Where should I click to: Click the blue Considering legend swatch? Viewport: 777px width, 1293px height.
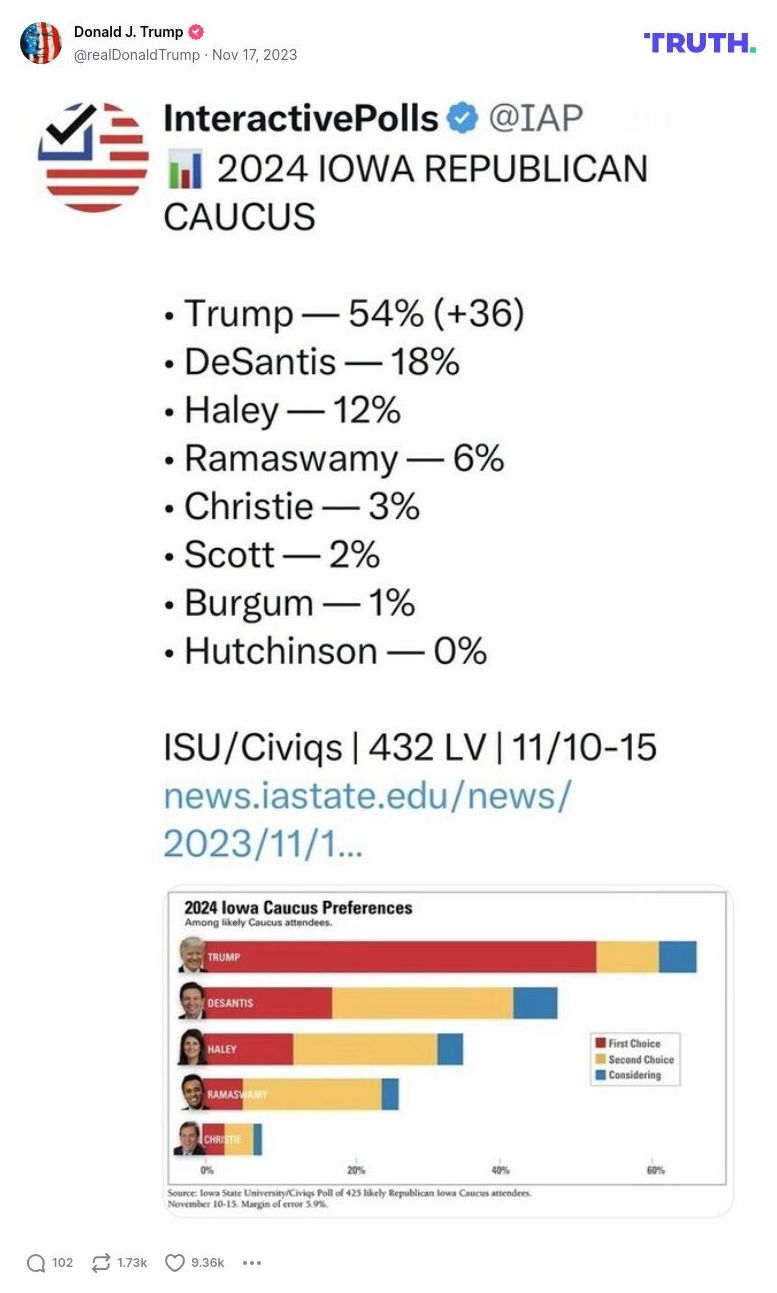(x=601, y=1074)
